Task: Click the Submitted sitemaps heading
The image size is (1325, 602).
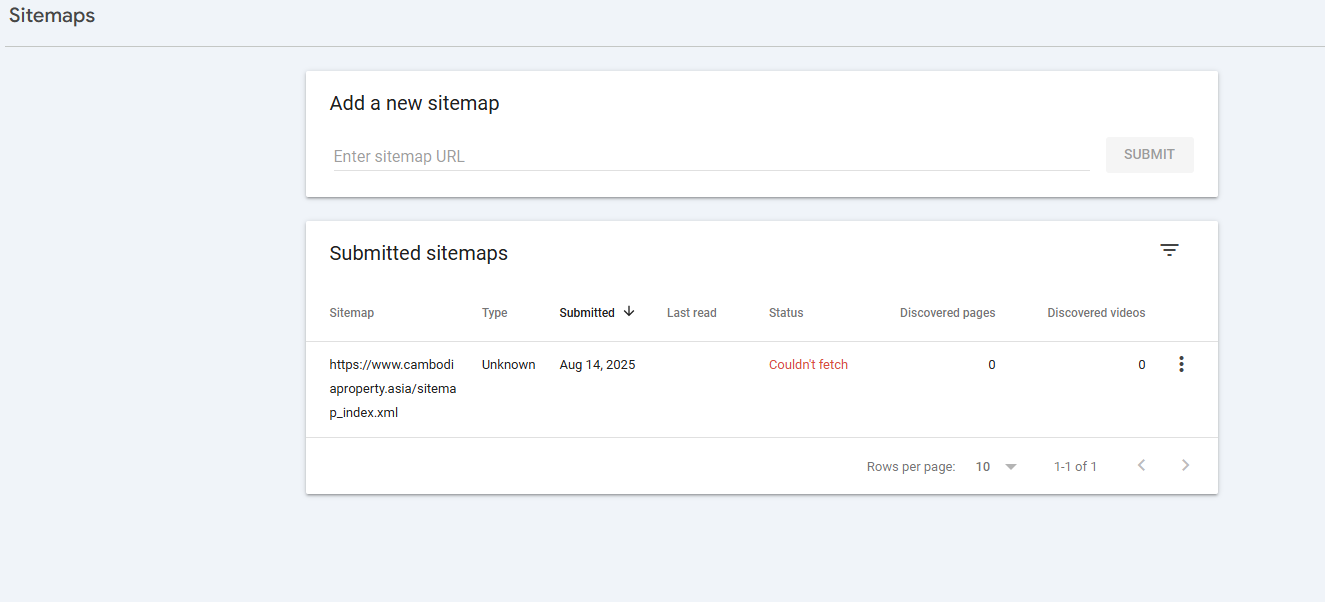Action: click(418, 253)
